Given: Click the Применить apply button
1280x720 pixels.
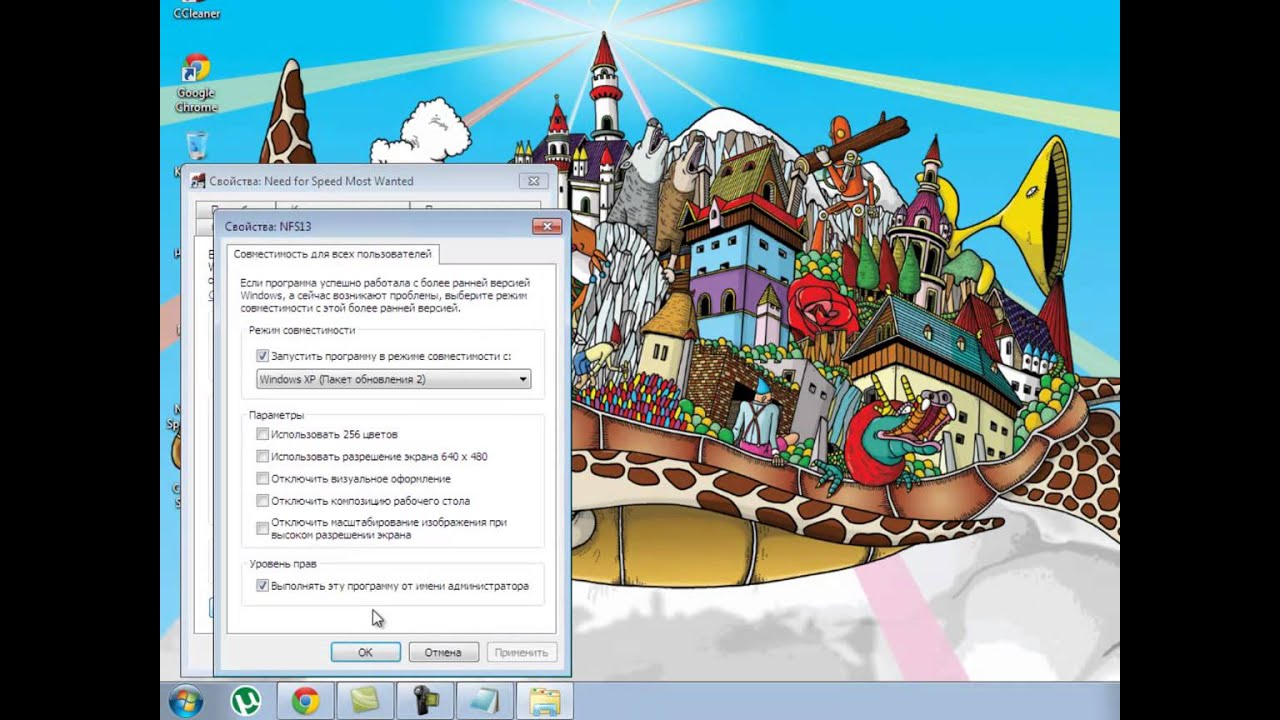Looking at the screenshot, I should [521, 652].
